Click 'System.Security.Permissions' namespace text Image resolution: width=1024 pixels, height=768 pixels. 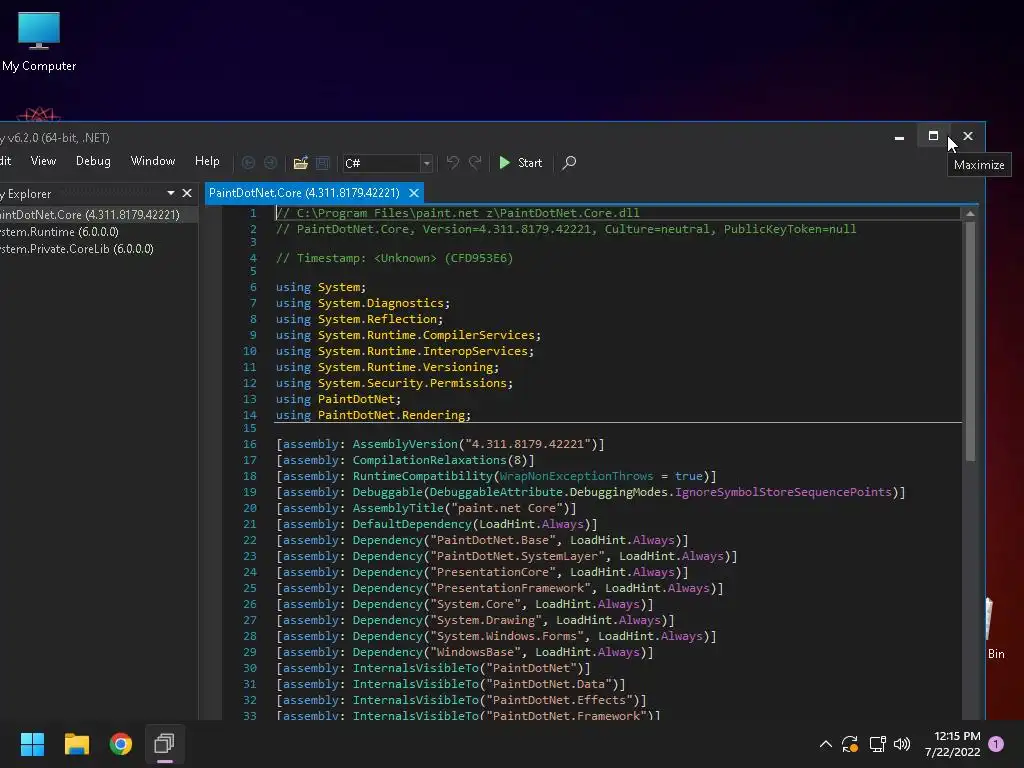click(x=412, y=383)
